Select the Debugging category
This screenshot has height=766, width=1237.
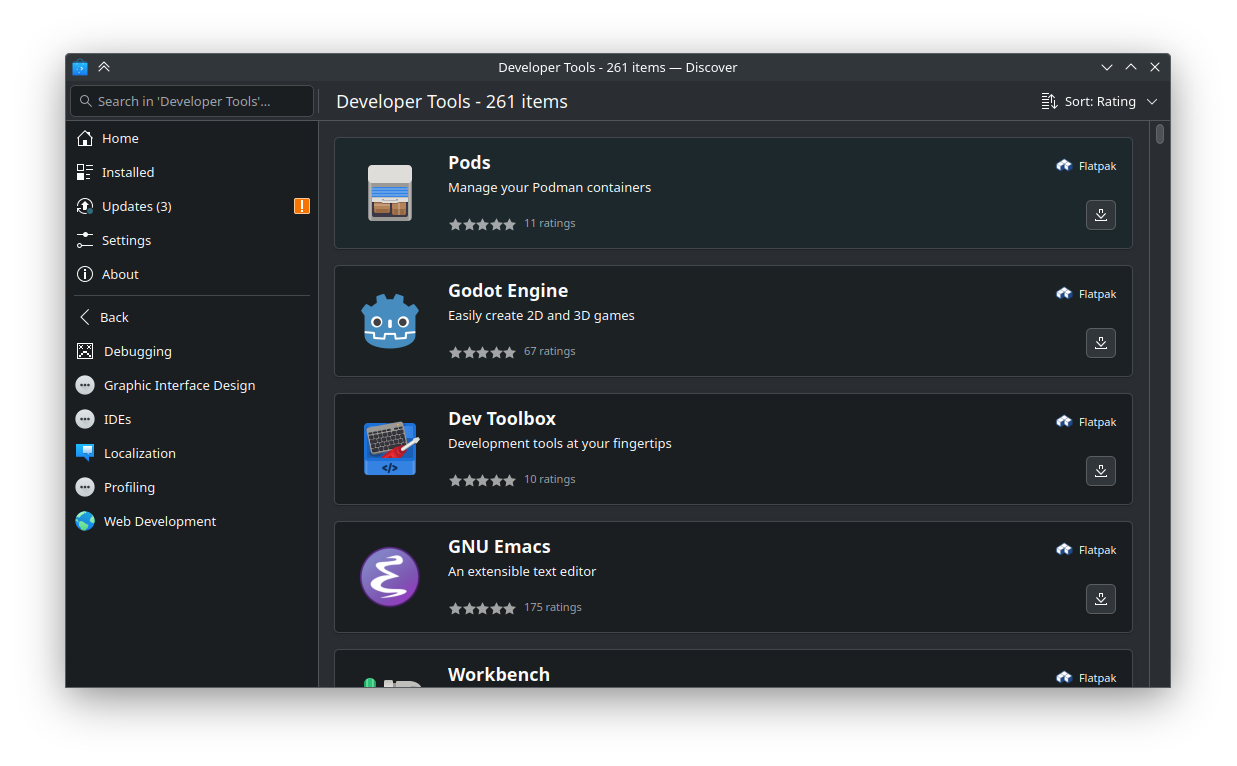(192, 352)
